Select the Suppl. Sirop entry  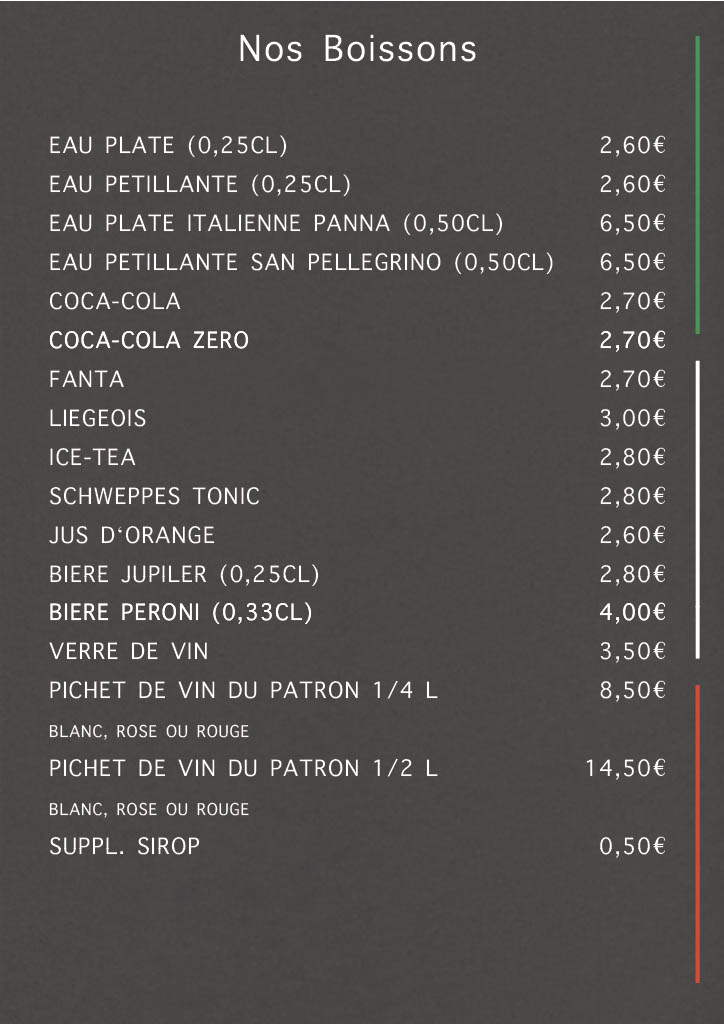pos(124,847)
